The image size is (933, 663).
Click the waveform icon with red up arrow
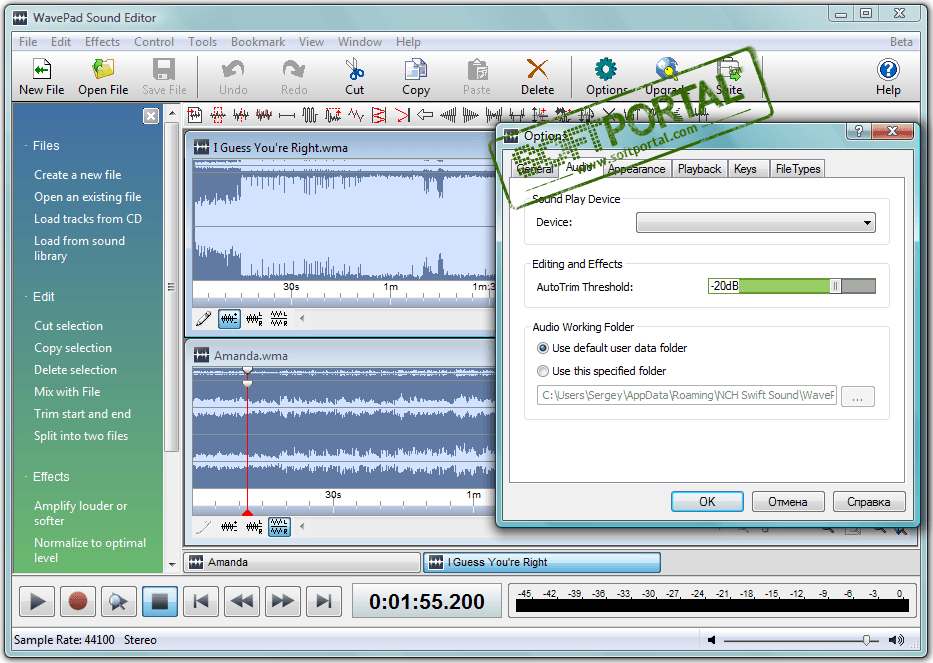pyautogui.click(x=333, y=114)
